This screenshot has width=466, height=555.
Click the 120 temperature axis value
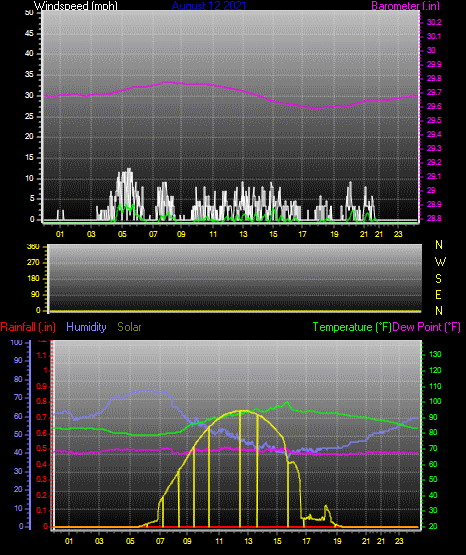[435, 370]
